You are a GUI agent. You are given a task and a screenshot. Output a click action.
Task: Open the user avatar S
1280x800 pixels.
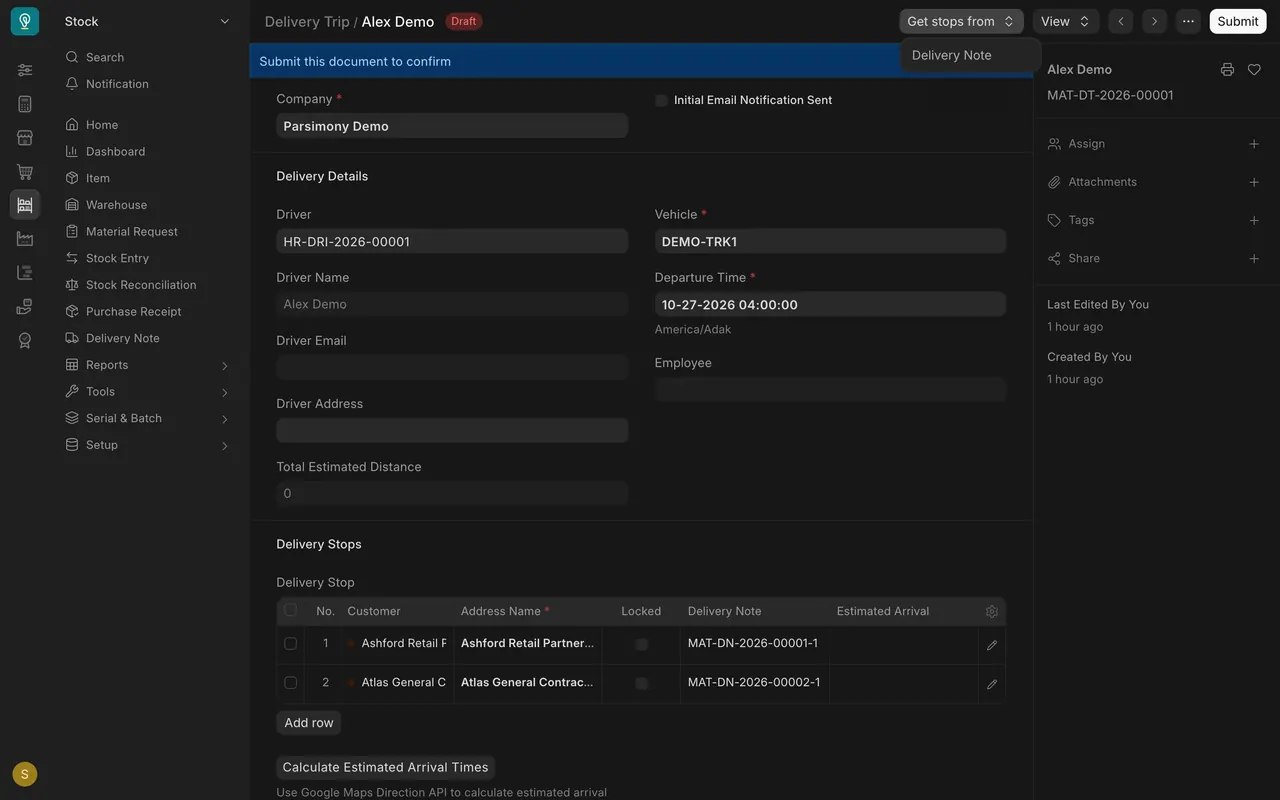25,774
